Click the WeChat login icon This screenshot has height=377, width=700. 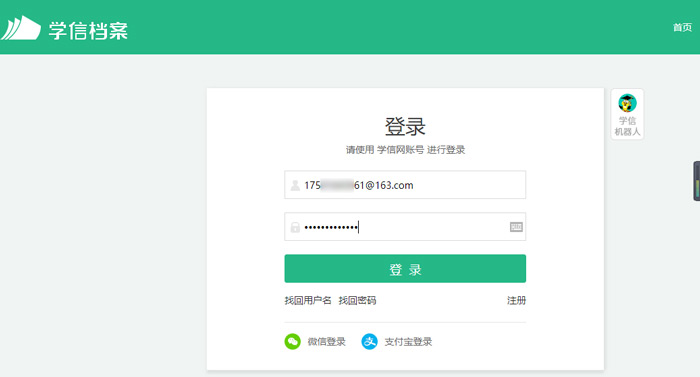point(293,342)
